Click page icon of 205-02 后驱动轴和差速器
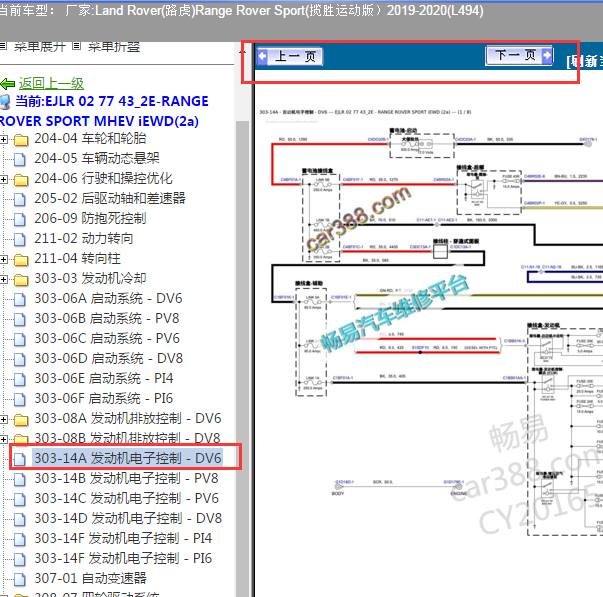This screenshot has height=597, width=603. click(20, 199)
